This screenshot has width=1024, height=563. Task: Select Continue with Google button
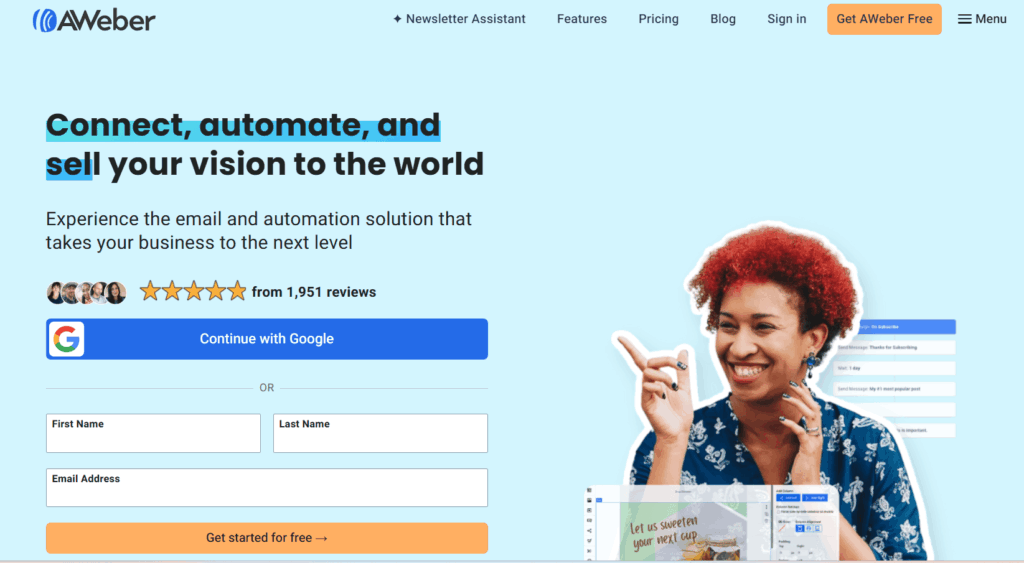click(x=266, y=339)
